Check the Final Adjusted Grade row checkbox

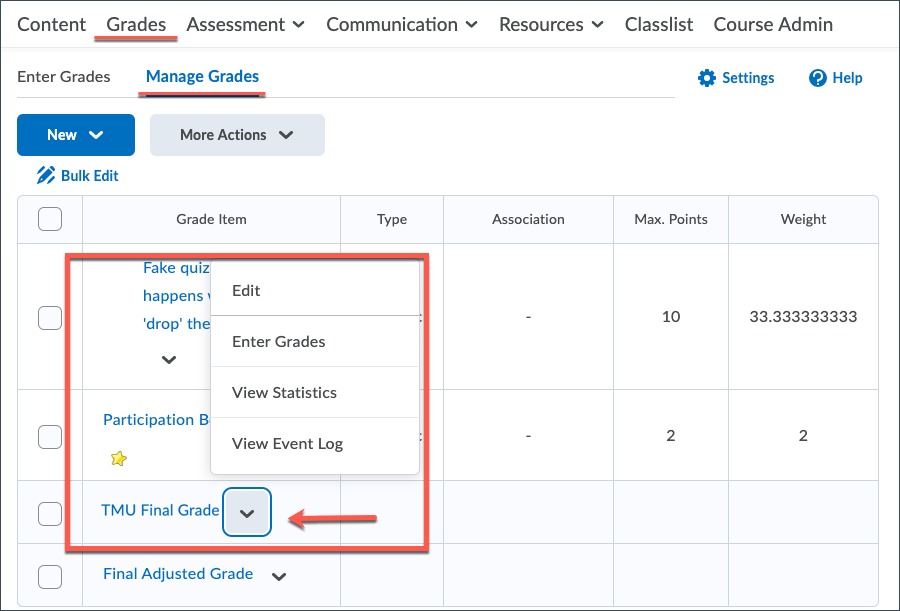pos(50,576)
